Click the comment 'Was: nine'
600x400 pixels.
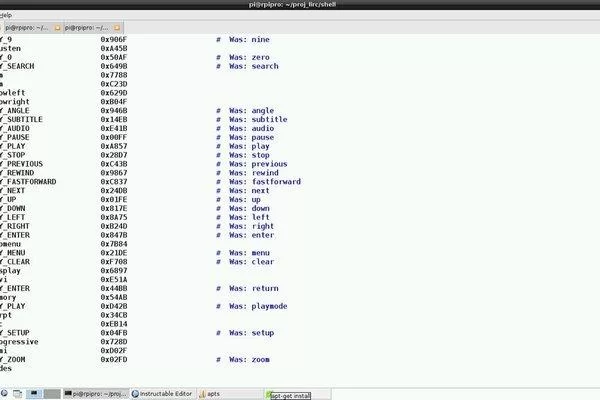tap(249, 39)
